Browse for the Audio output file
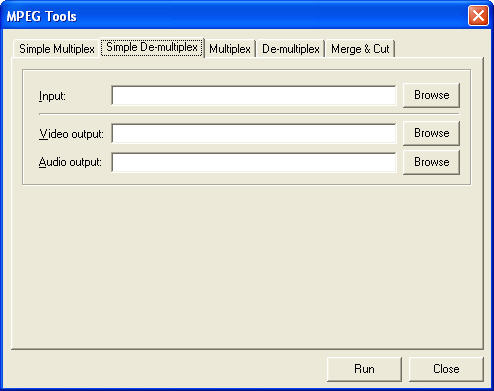This screenshot has width=494, height=391. [x=431, y=162]
